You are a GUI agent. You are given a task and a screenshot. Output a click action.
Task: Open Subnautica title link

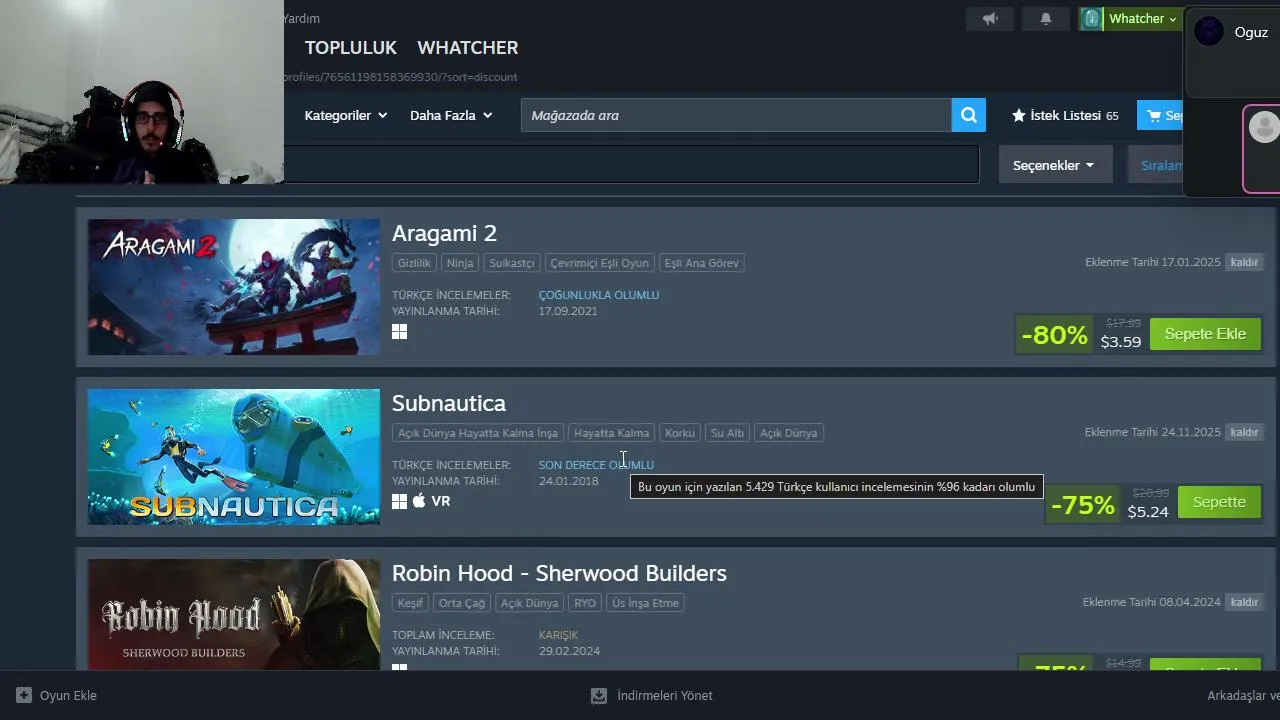[449, 403]
